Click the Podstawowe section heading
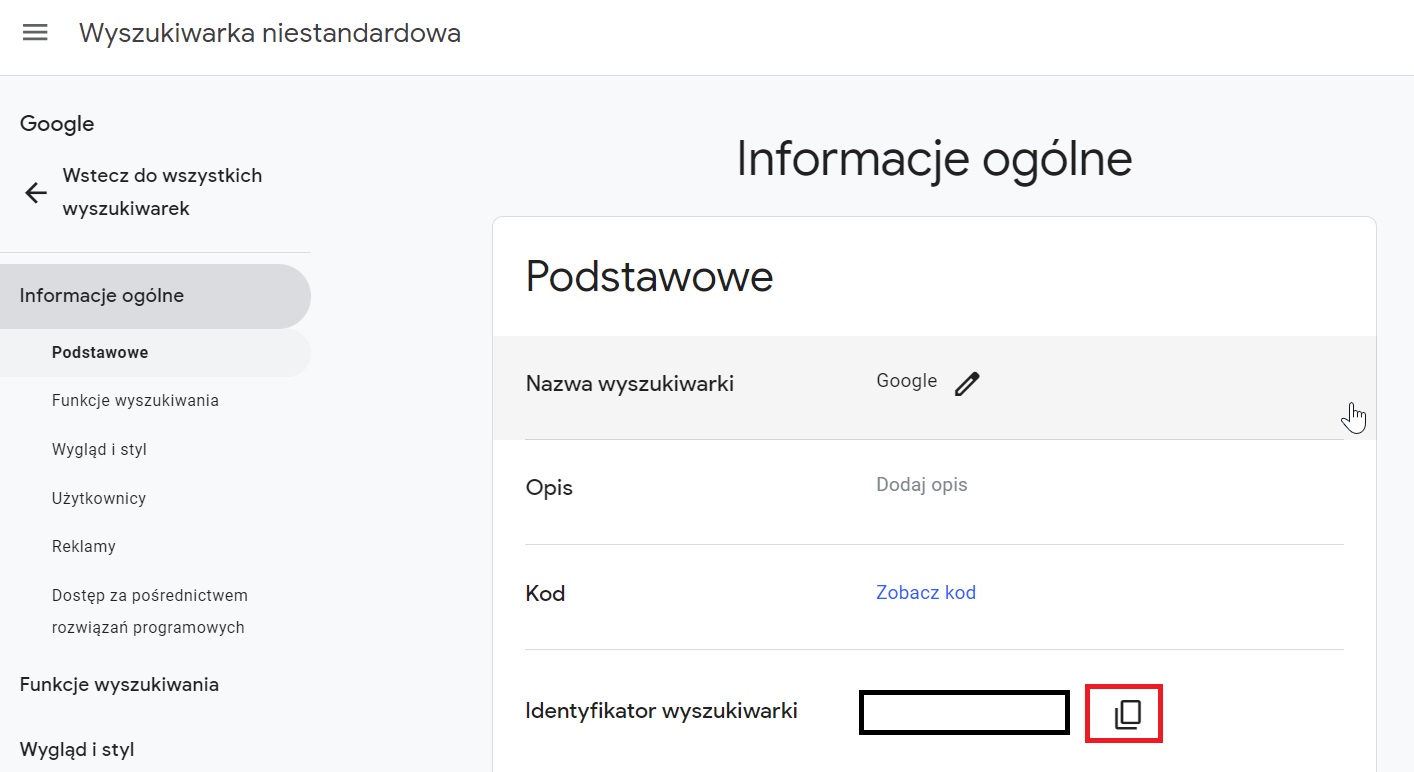 (649, 277)
